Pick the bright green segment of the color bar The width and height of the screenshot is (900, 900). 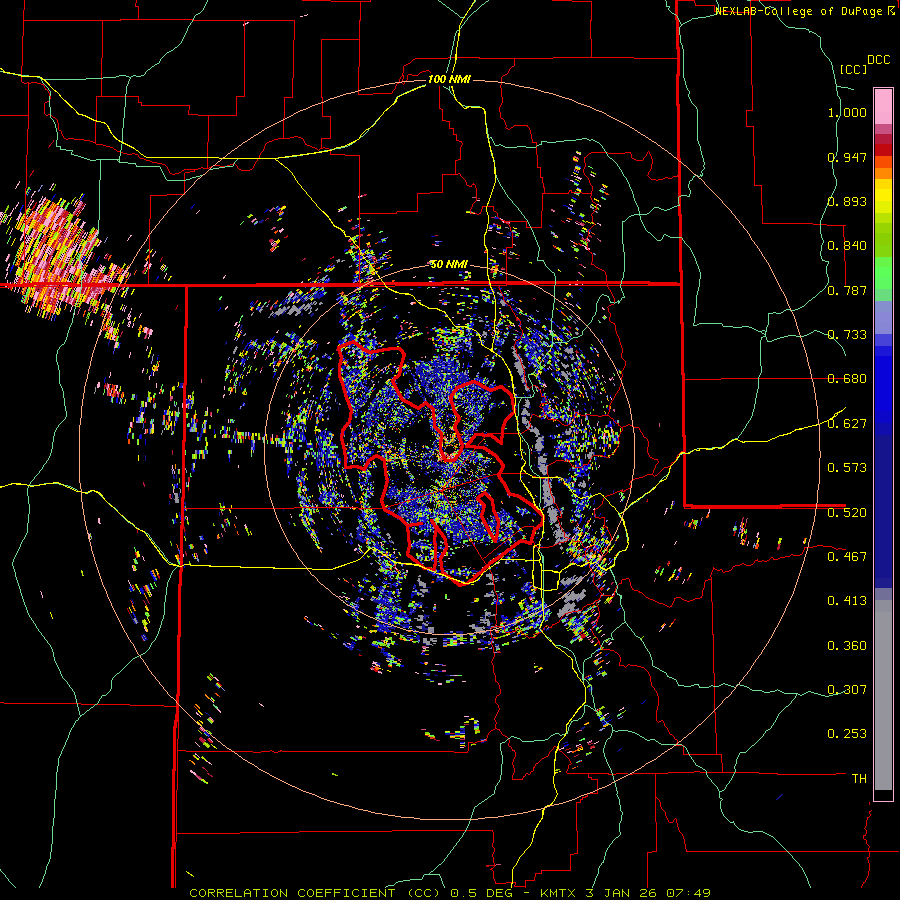[x=883, y=273]
